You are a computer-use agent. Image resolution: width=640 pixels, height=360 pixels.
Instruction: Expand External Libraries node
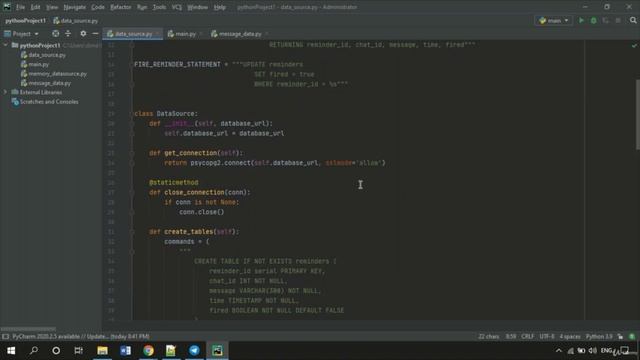pos(5,92)
